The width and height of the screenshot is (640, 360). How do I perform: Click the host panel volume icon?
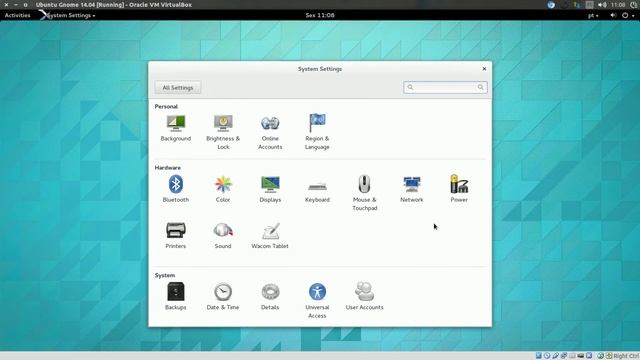coord(602,5)
